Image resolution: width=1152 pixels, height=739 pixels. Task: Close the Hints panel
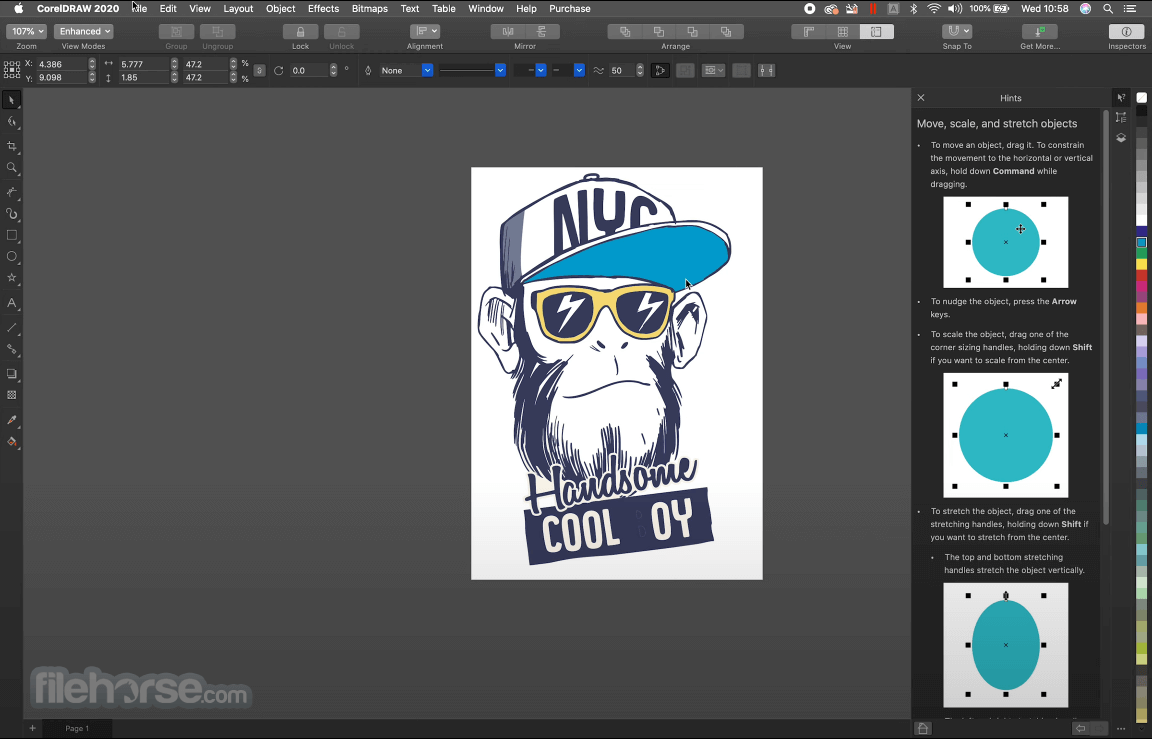921,98
